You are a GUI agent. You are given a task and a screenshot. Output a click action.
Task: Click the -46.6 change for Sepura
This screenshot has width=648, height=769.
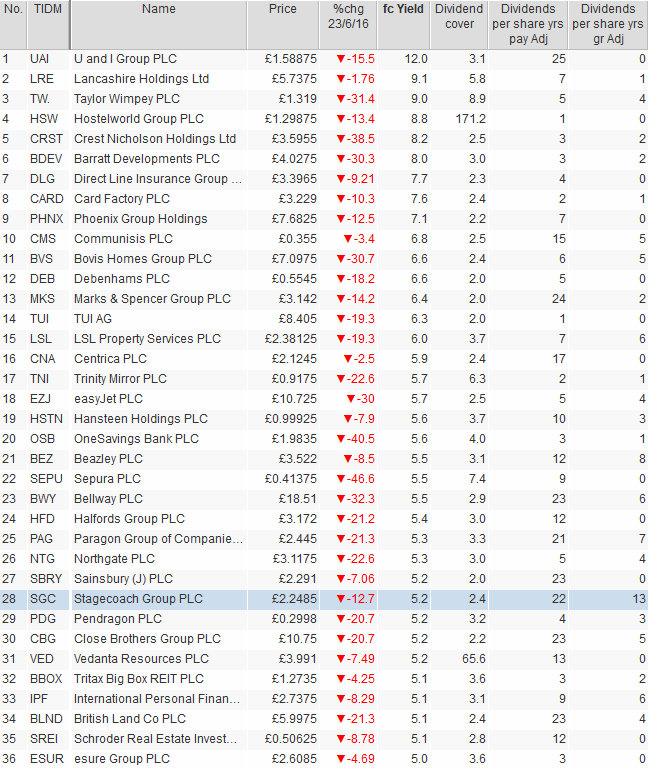pyautogui.click(x=356, y=479)
